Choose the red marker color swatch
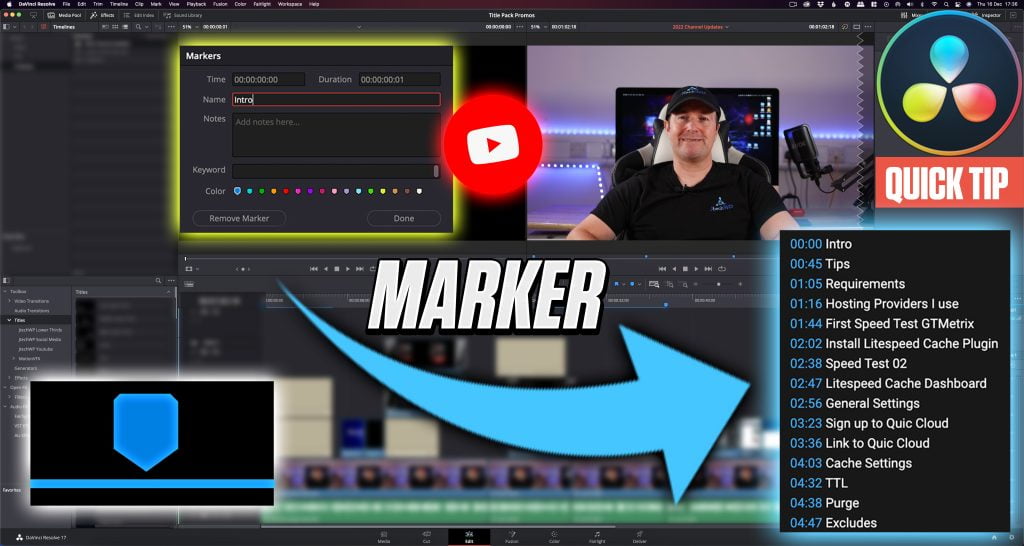1024x546 pixels. click(285, 191)
